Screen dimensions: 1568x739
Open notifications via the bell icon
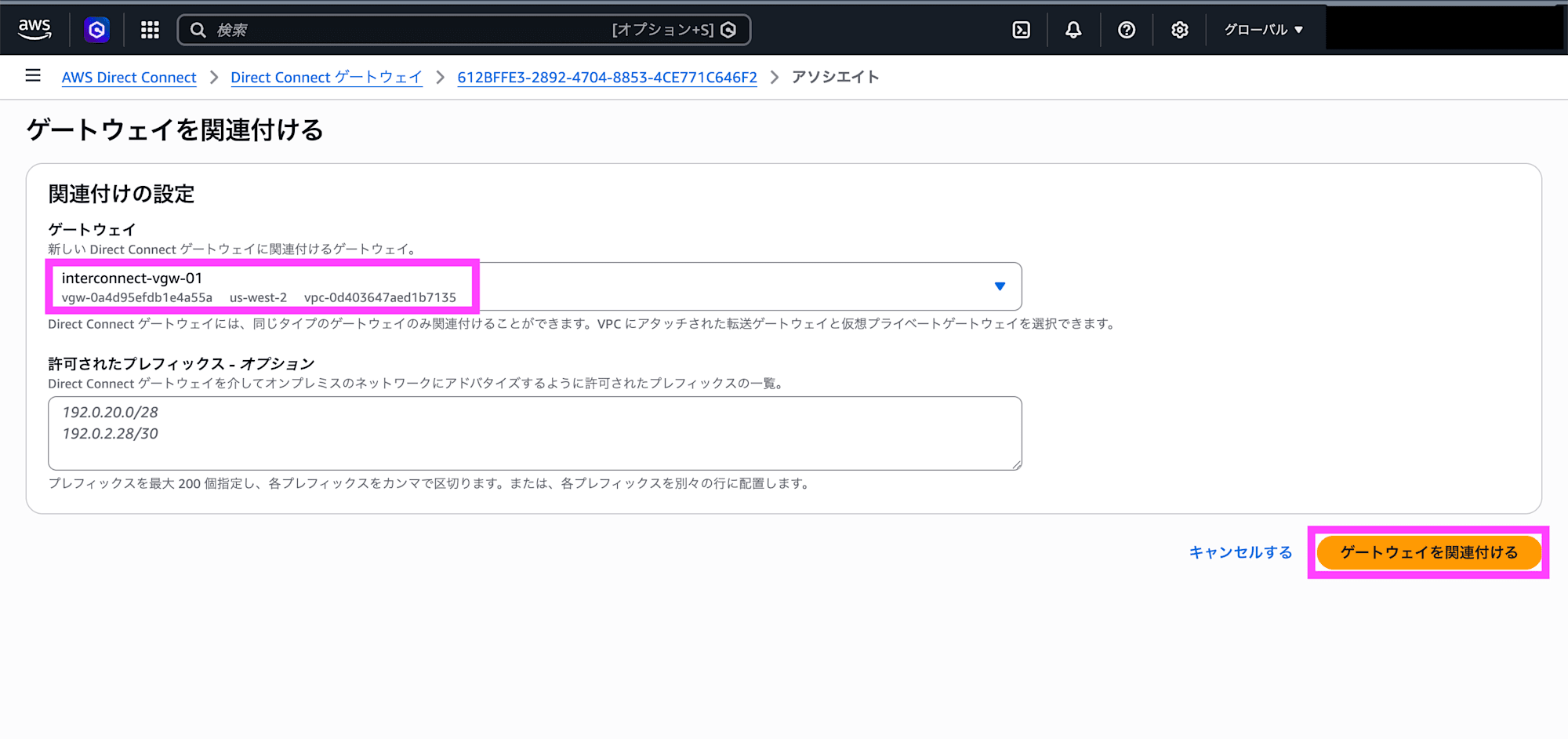(x=1074, y=29)
